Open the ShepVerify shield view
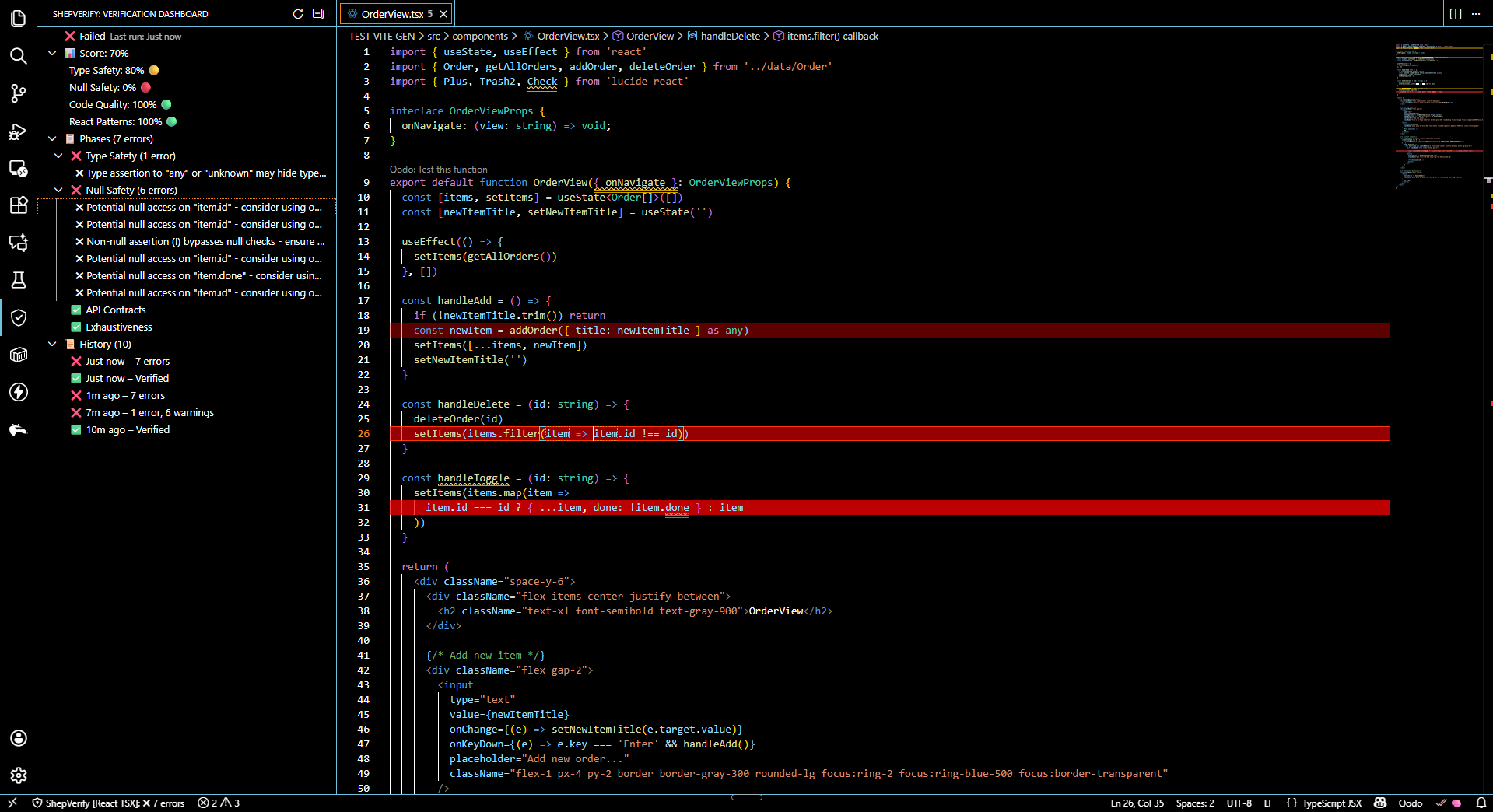The width and height of the screenshot is (1493, 812). point(18,317)
